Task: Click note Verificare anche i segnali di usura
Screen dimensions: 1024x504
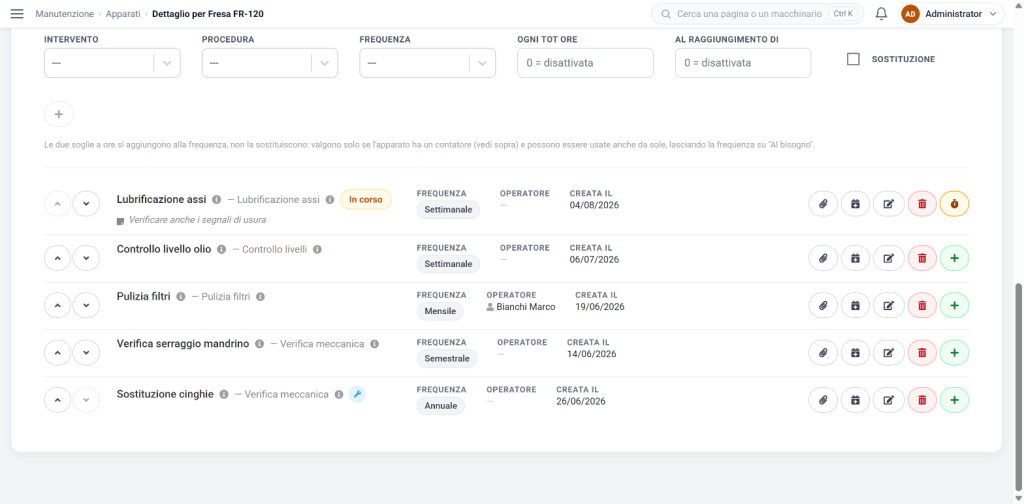Action: [x=197, y=220]
